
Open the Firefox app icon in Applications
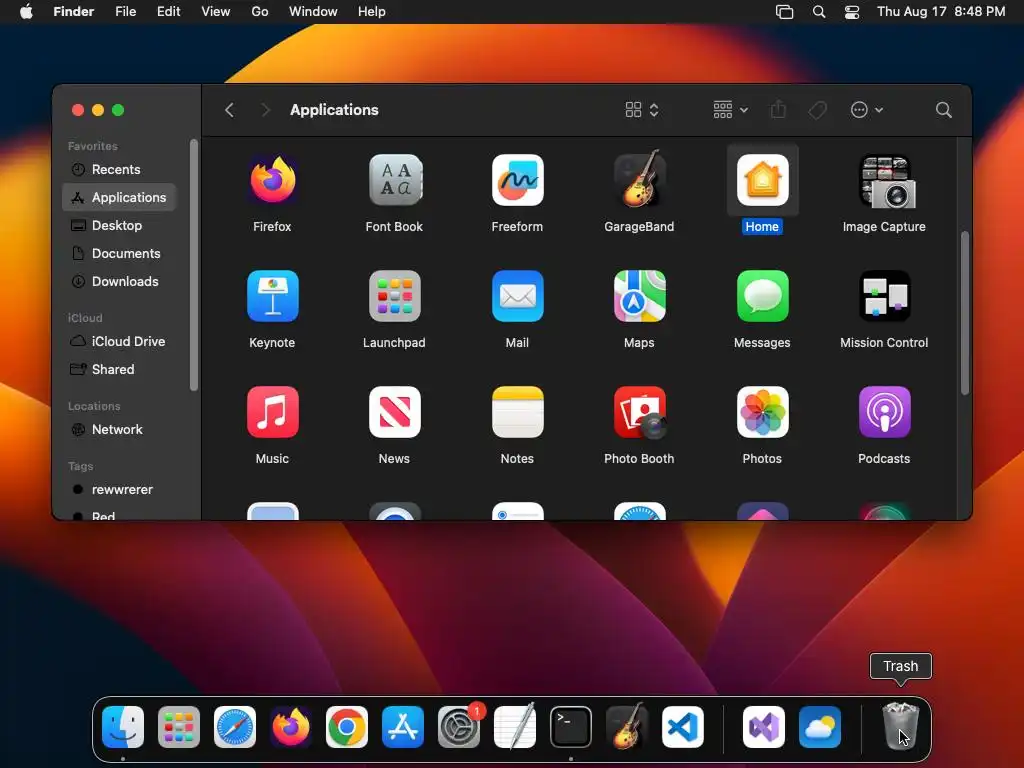click(x=272, y=180)
